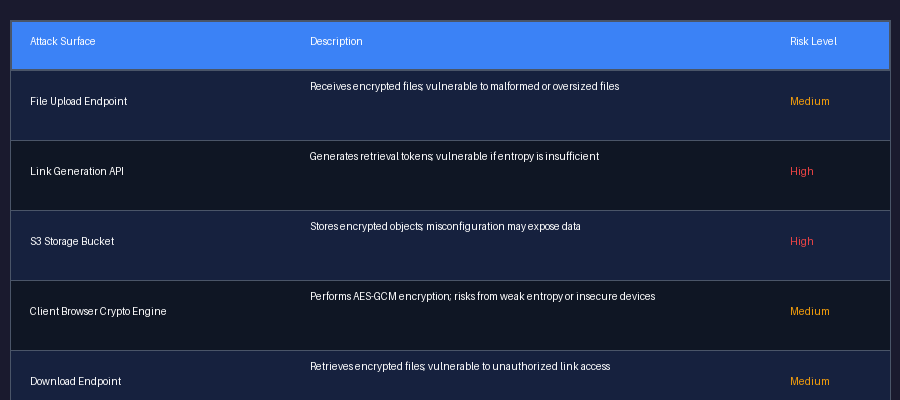Click High risk for S3 Storage Bucket
This screenshot has width=900, height=400.
pyautogui.click(x=801, y=241)
